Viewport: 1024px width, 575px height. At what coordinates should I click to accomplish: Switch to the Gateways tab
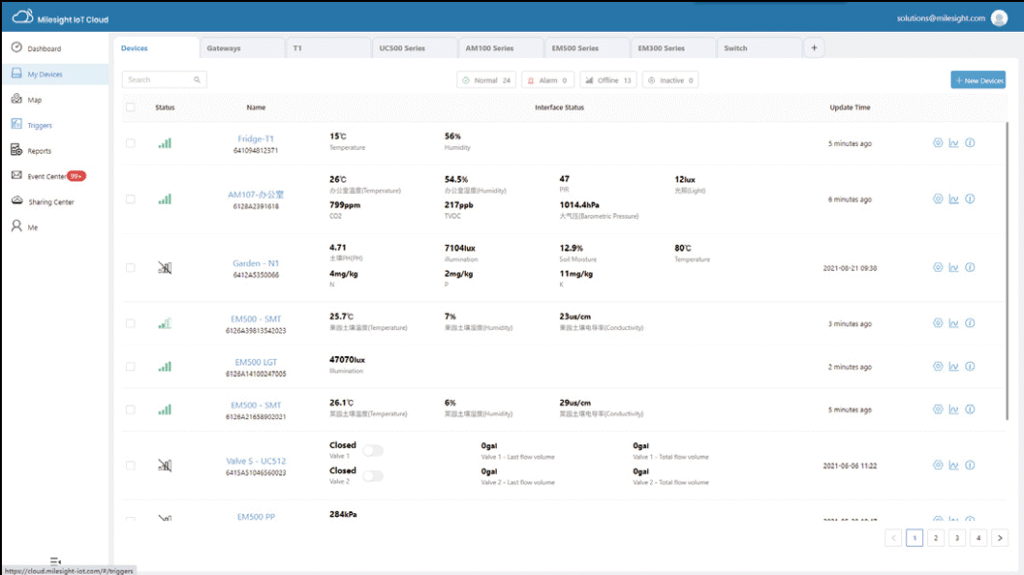(242, 48)
